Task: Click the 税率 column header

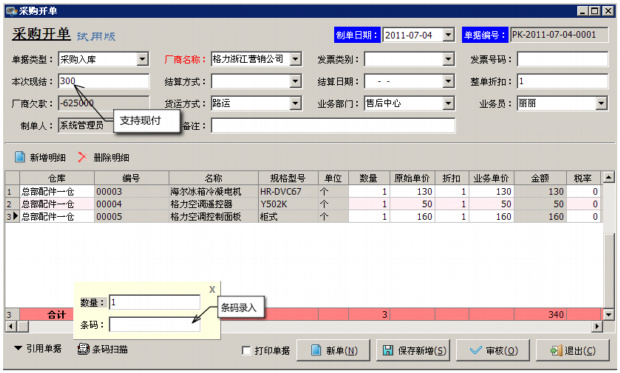Action: (583, 178)
